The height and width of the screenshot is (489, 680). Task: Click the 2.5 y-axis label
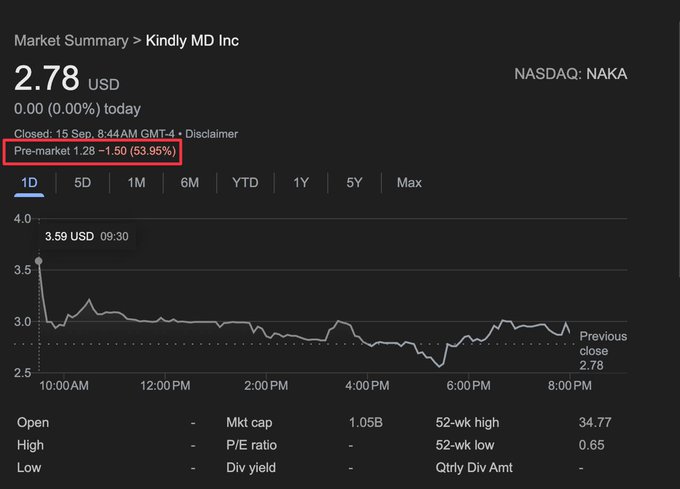pos(22,373)
